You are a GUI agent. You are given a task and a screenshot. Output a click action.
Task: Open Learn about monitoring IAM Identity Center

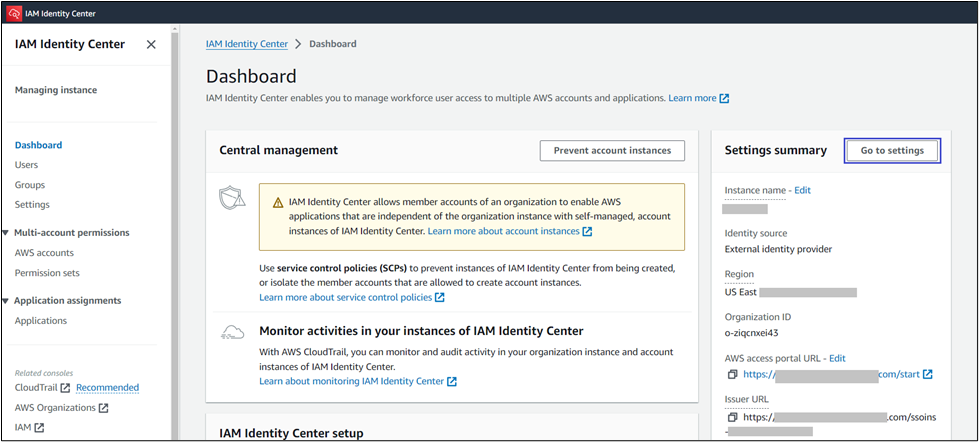[351, 381]
